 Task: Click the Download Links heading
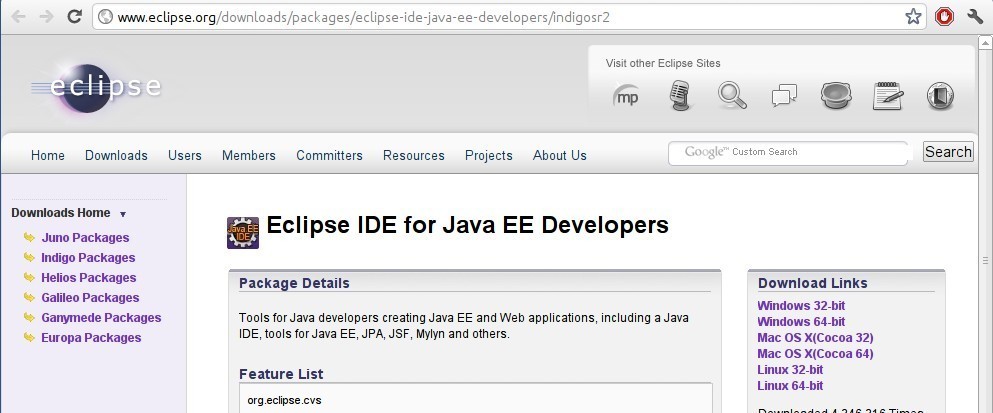[x=813, y=283]
